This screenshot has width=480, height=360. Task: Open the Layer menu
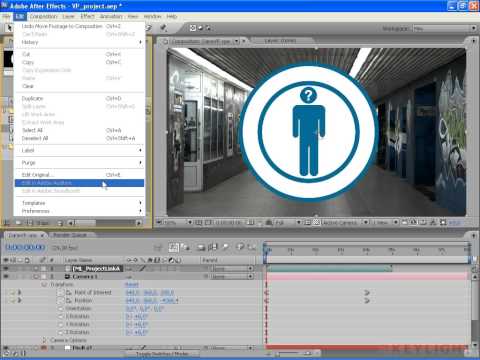[x=68, y=16]
